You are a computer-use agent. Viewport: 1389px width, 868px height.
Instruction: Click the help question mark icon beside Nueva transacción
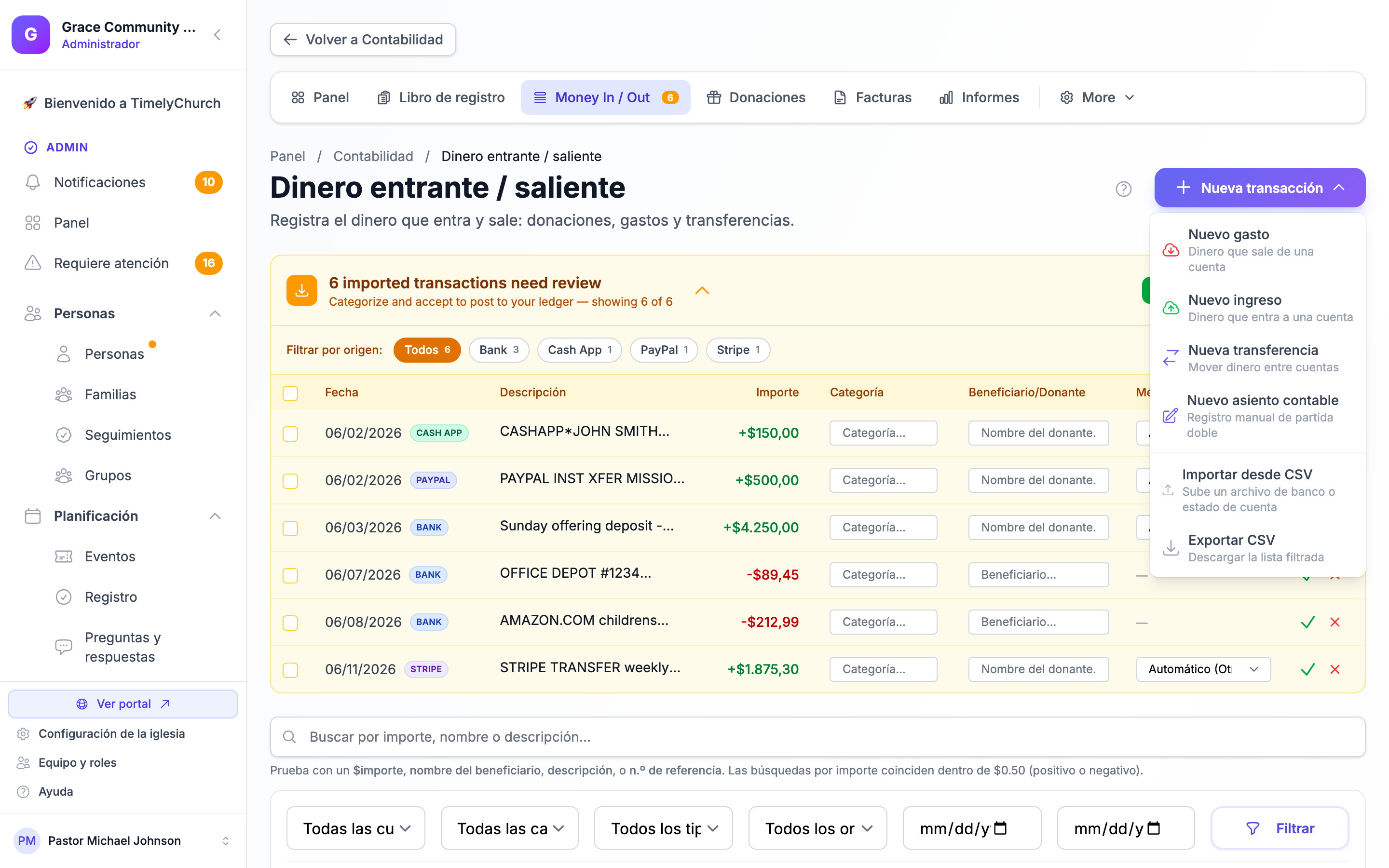(x=1123, y=189)
